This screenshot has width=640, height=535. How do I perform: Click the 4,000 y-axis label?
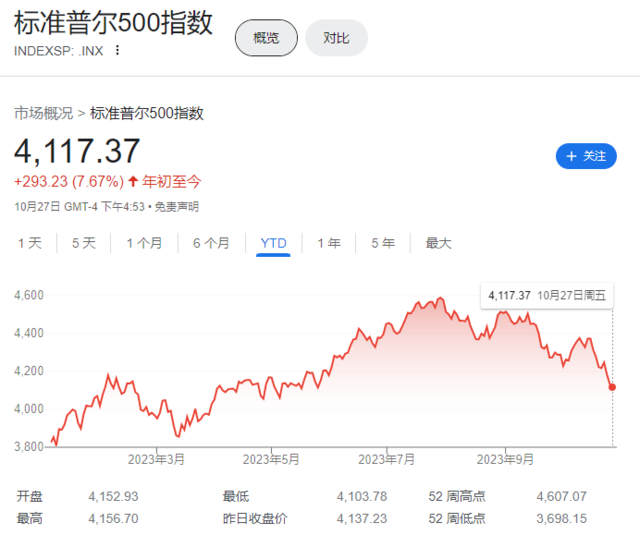pyautogui.click(x=29, y=408)
